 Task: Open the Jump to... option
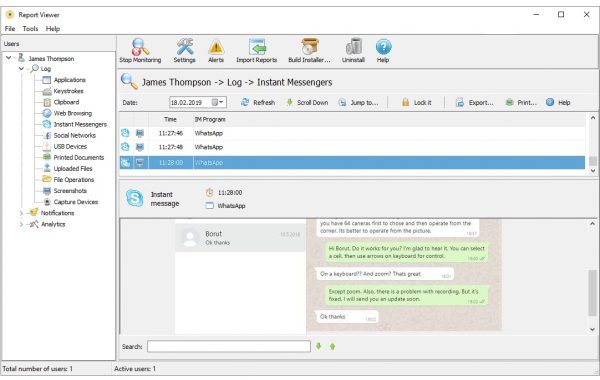point(358,103)
